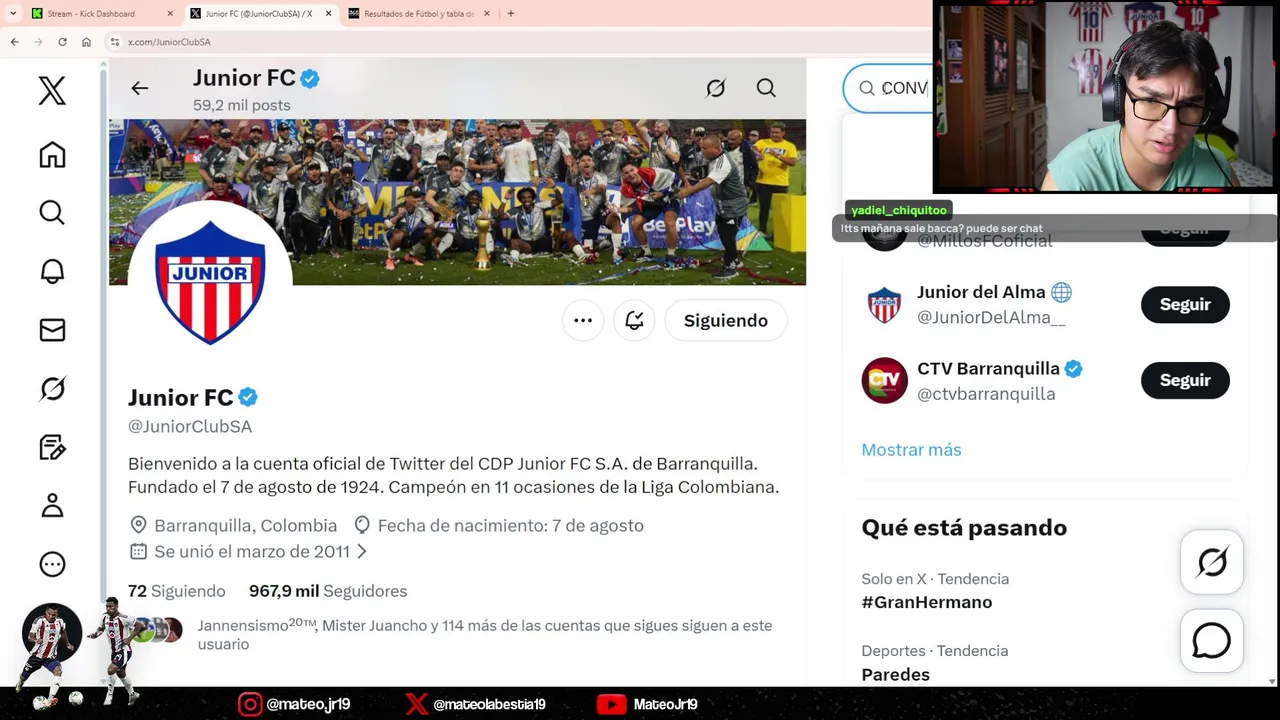Viewport: 1280px width, 720px height.
Task: Click the browser home icon
Action: tap(86, 42)
